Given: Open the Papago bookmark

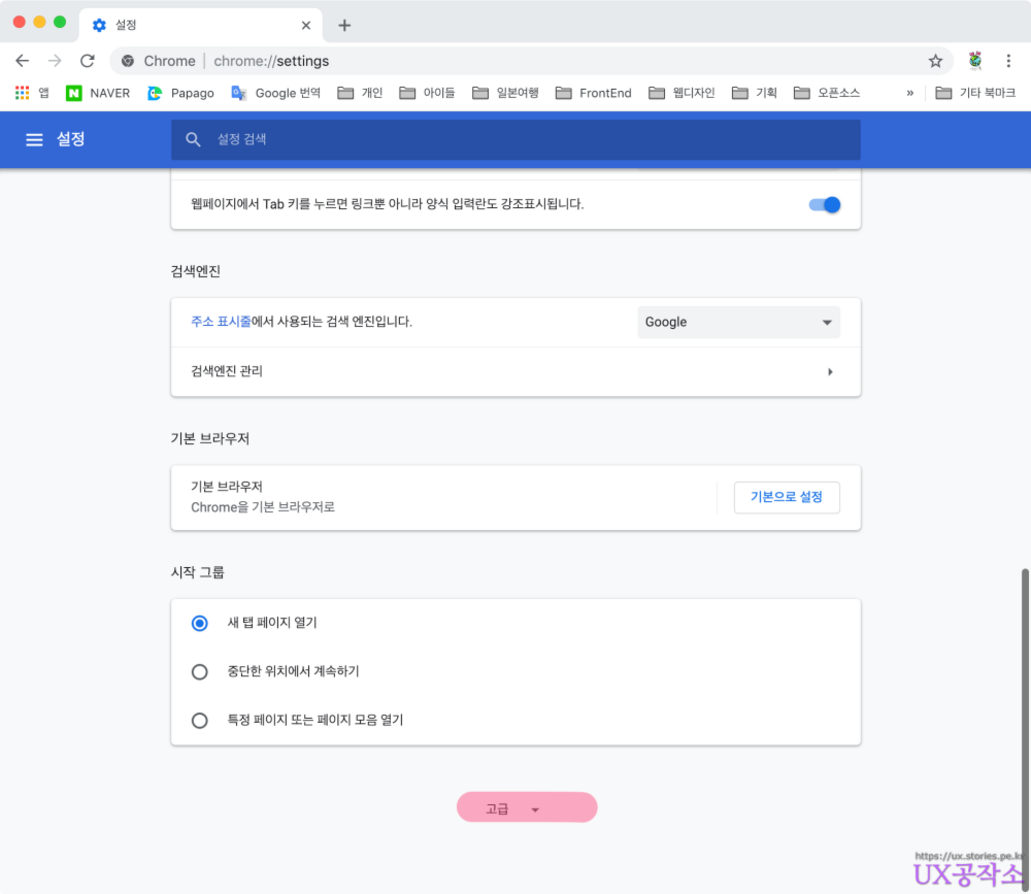Looking at the screenshot, I should pos(181,93).
